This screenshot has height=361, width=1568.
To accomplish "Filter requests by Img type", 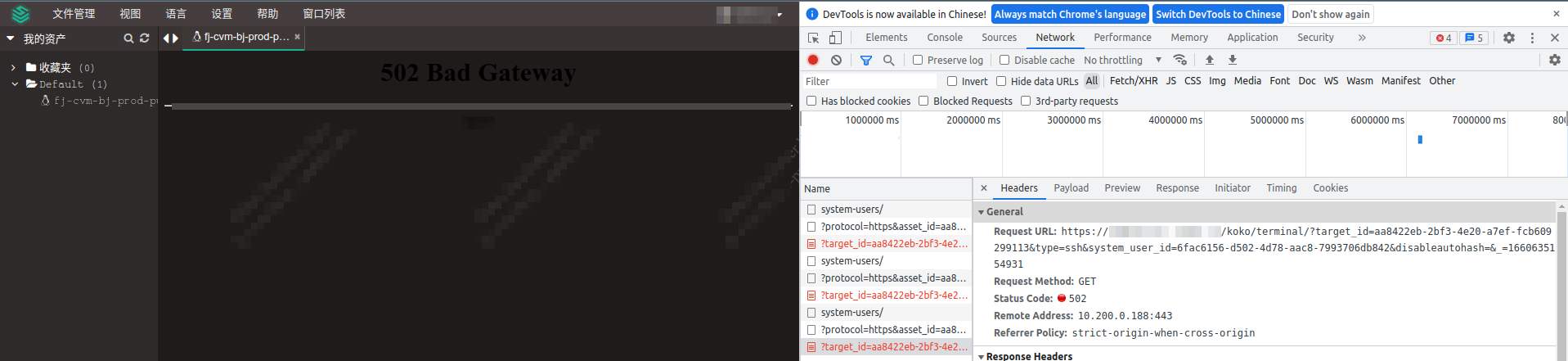I will point(1217,81).
